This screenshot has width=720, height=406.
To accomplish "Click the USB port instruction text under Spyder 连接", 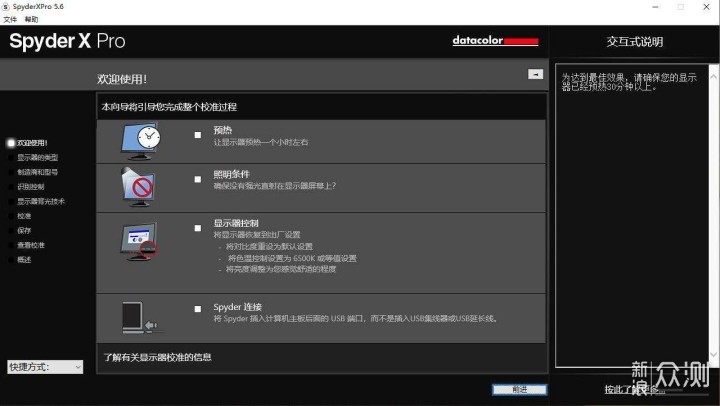I will (356, 318).
